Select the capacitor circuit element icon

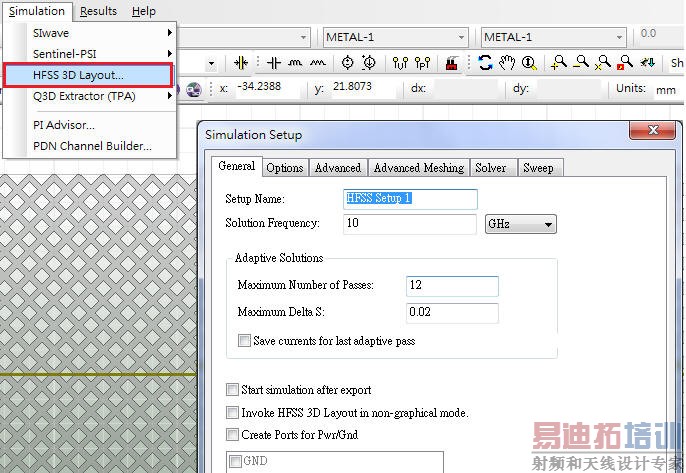pos(274,63)
